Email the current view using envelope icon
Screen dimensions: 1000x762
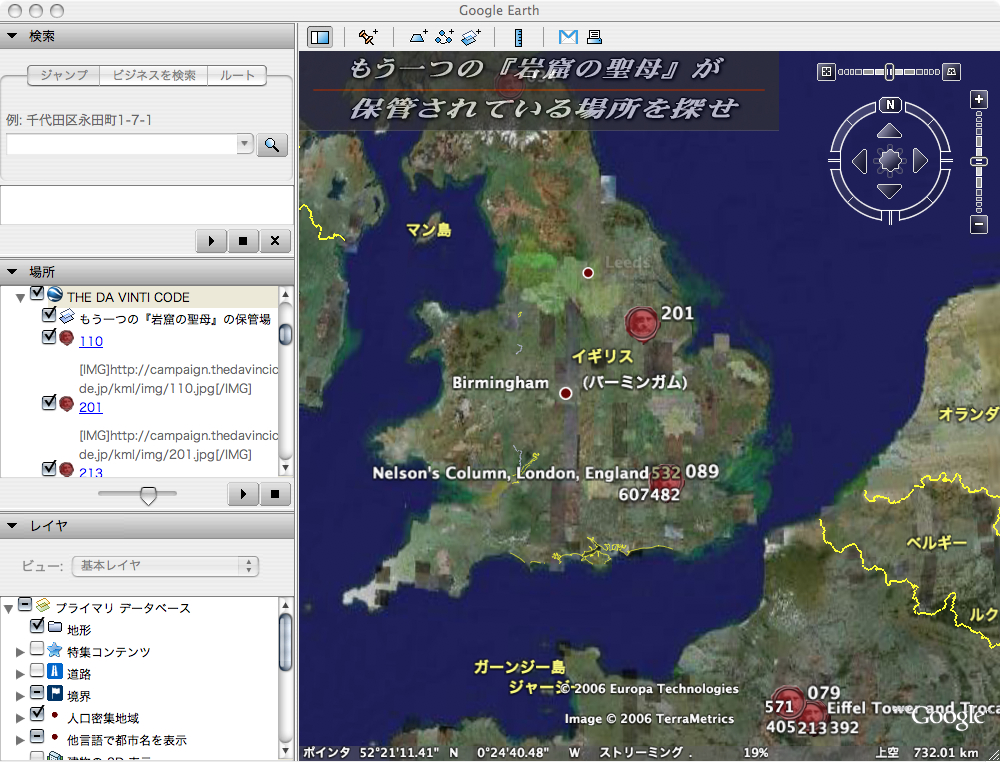pos(568,37)
